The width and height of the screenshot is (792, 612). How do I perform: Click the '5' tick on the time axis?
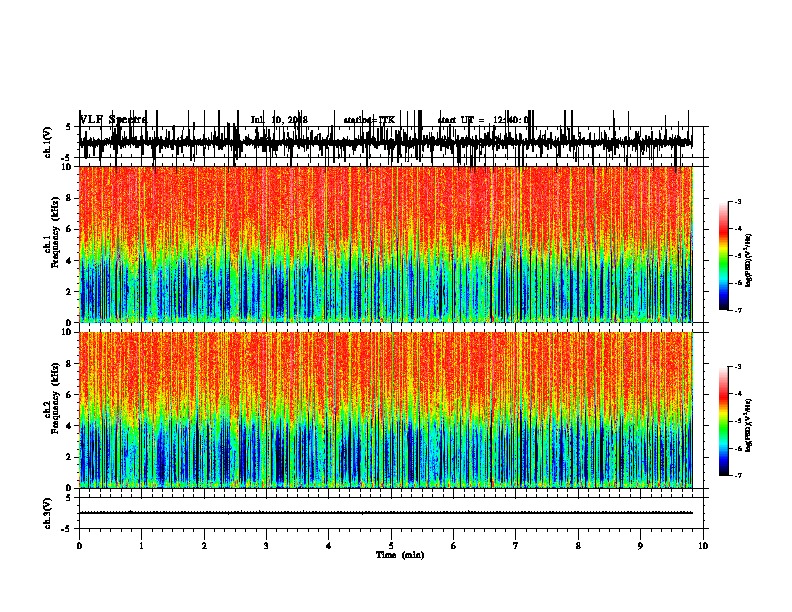click(391, 546)
